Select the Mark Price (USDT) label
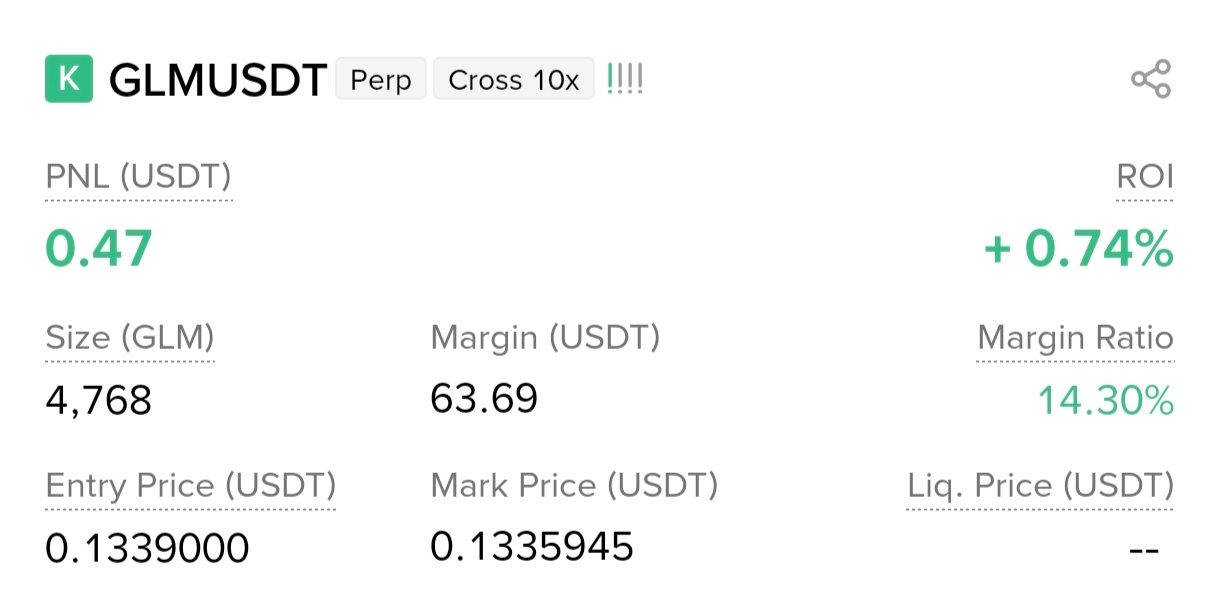 (x=574, y=487)
